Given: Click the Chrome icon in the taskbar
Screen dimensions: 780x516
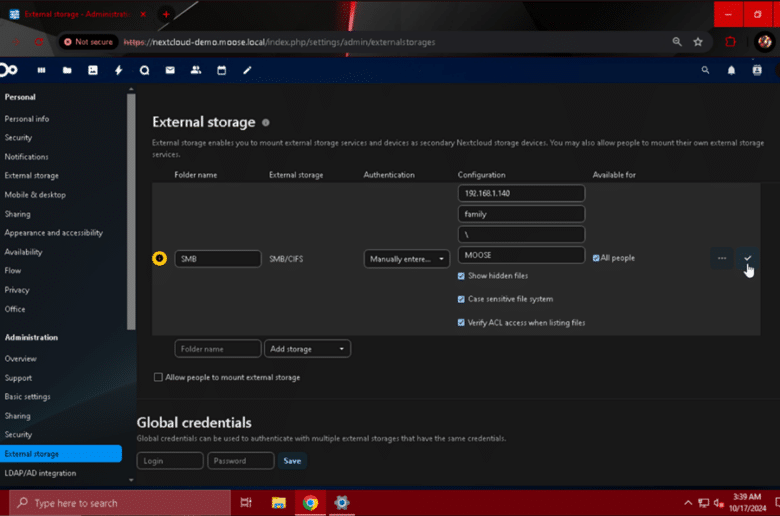Looking at the screenshot, I should 310,503.
